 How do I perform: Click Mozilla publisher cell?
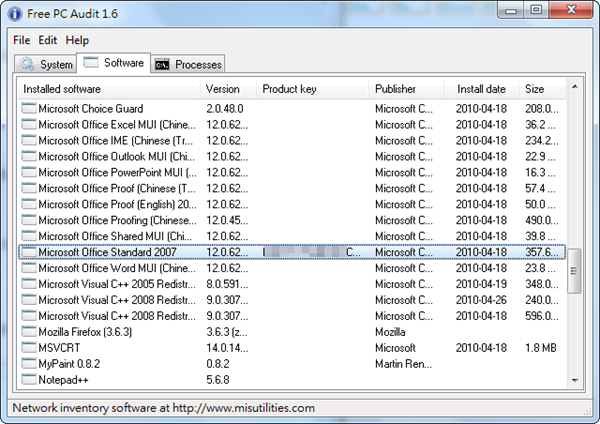tap(390, 332)
